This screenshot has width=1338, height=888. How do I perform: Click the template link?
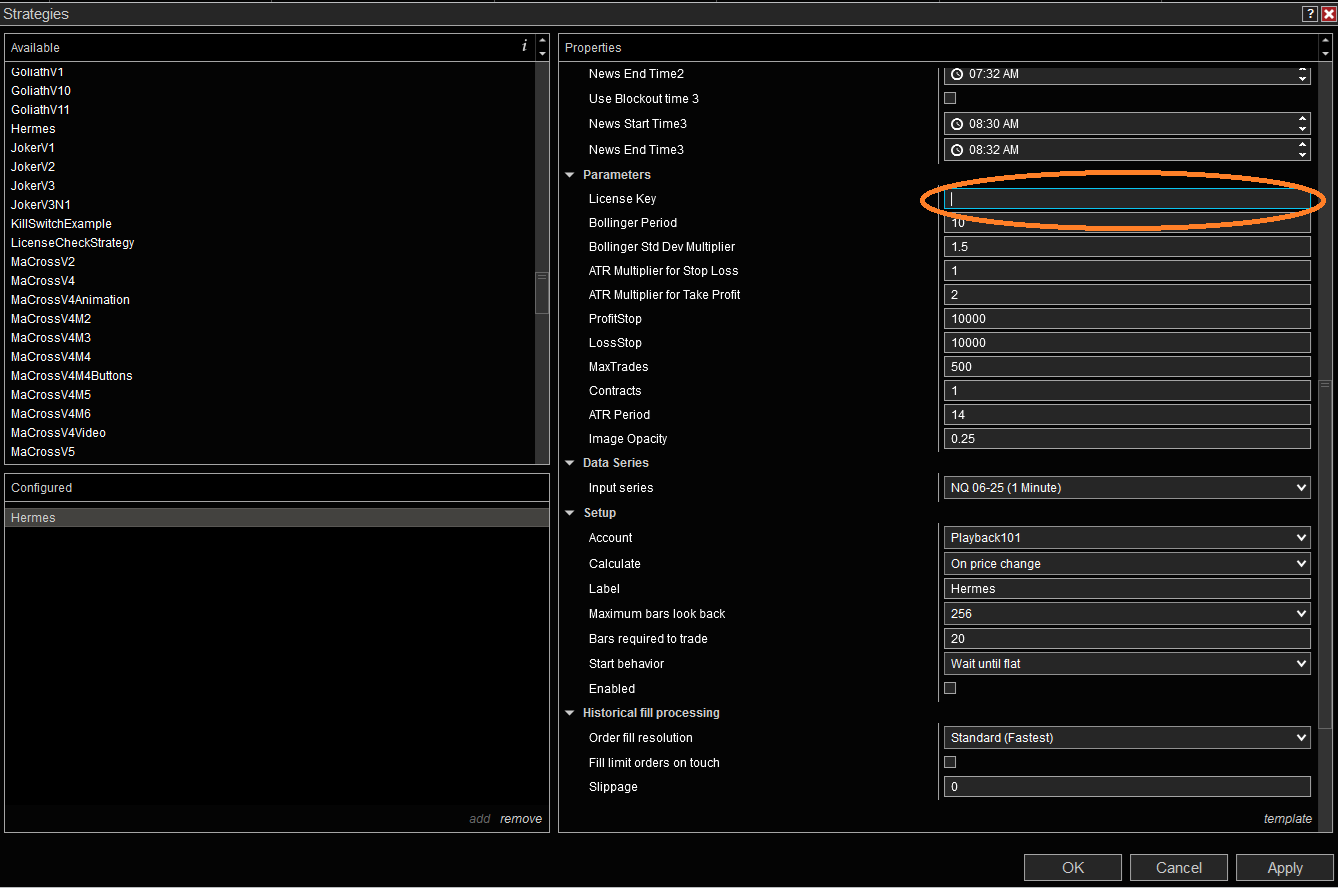pos(1287,819)
